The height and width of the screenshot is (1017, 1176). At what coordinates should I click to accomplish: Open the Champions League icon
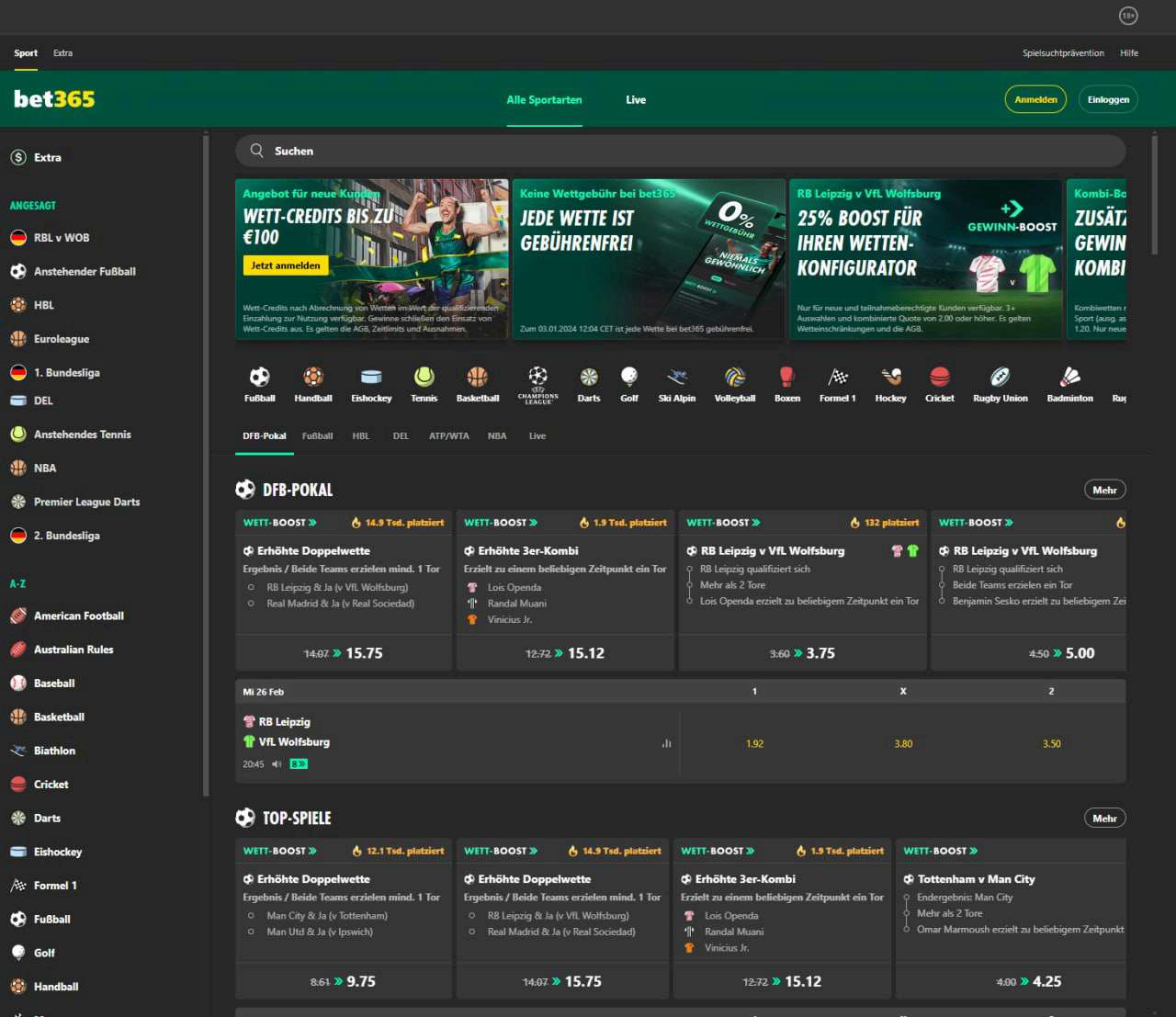(538, 385)
